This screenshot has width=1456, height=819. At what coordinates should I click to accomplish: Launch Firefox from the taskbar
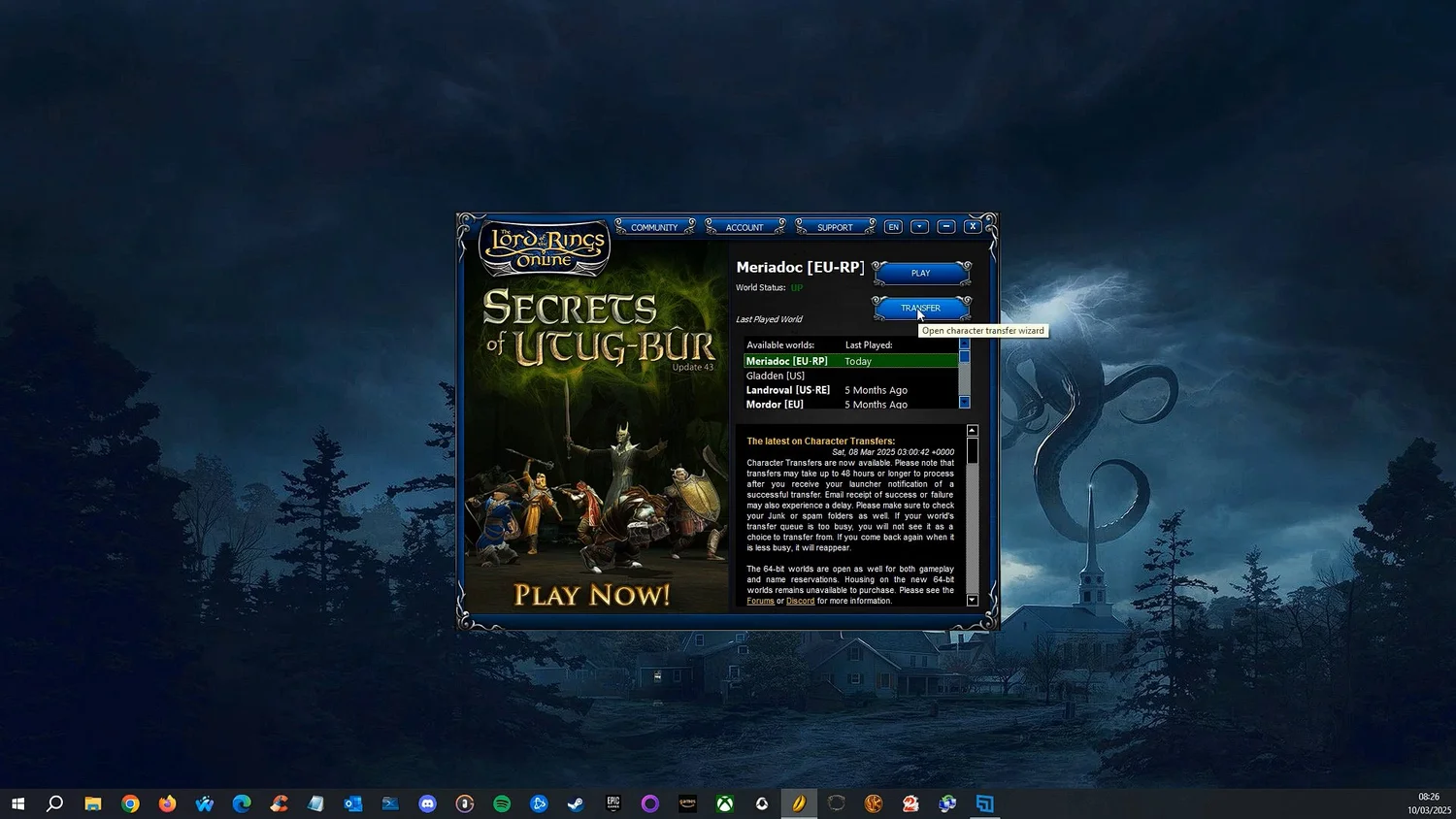coord(167,803)
